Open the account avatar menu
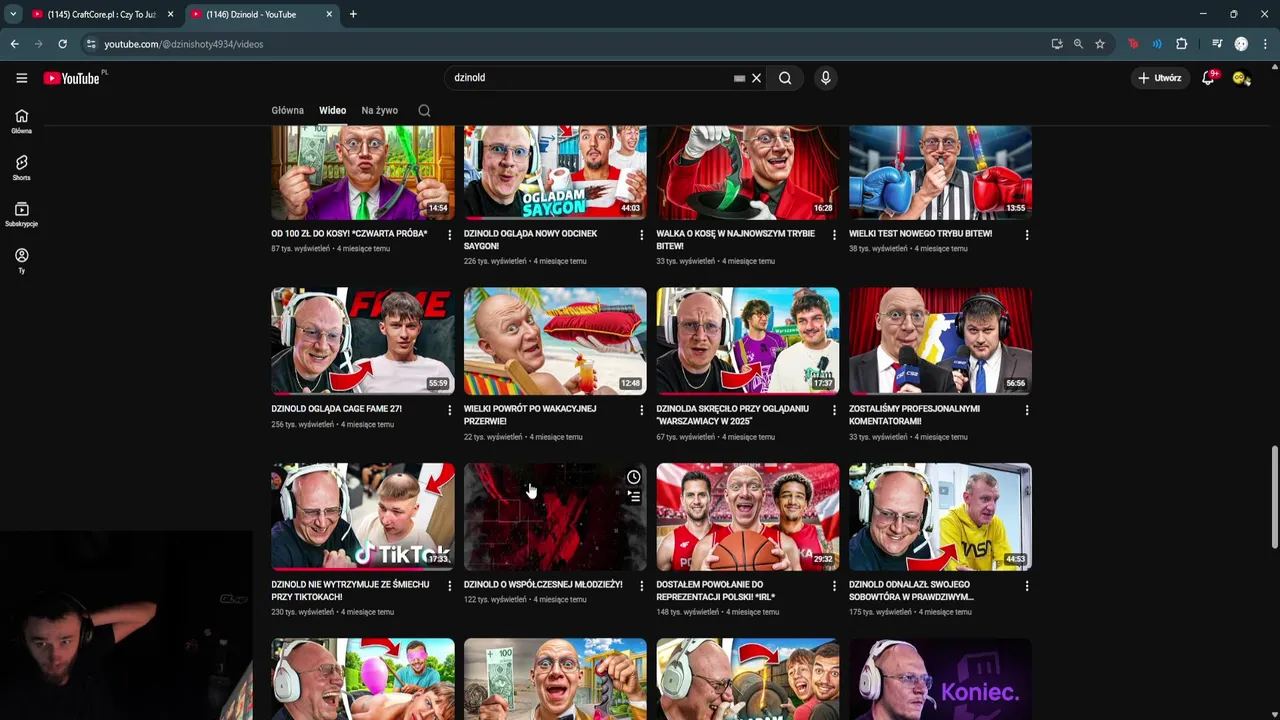 (1241, 78)
